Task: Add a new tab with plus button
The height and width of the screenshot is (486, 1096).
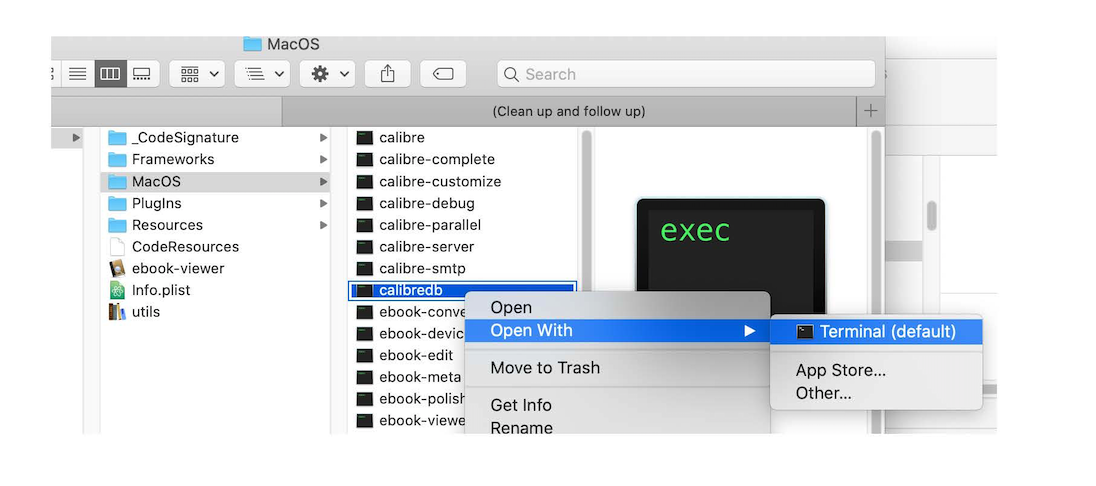Action: [x=870, y=111]
